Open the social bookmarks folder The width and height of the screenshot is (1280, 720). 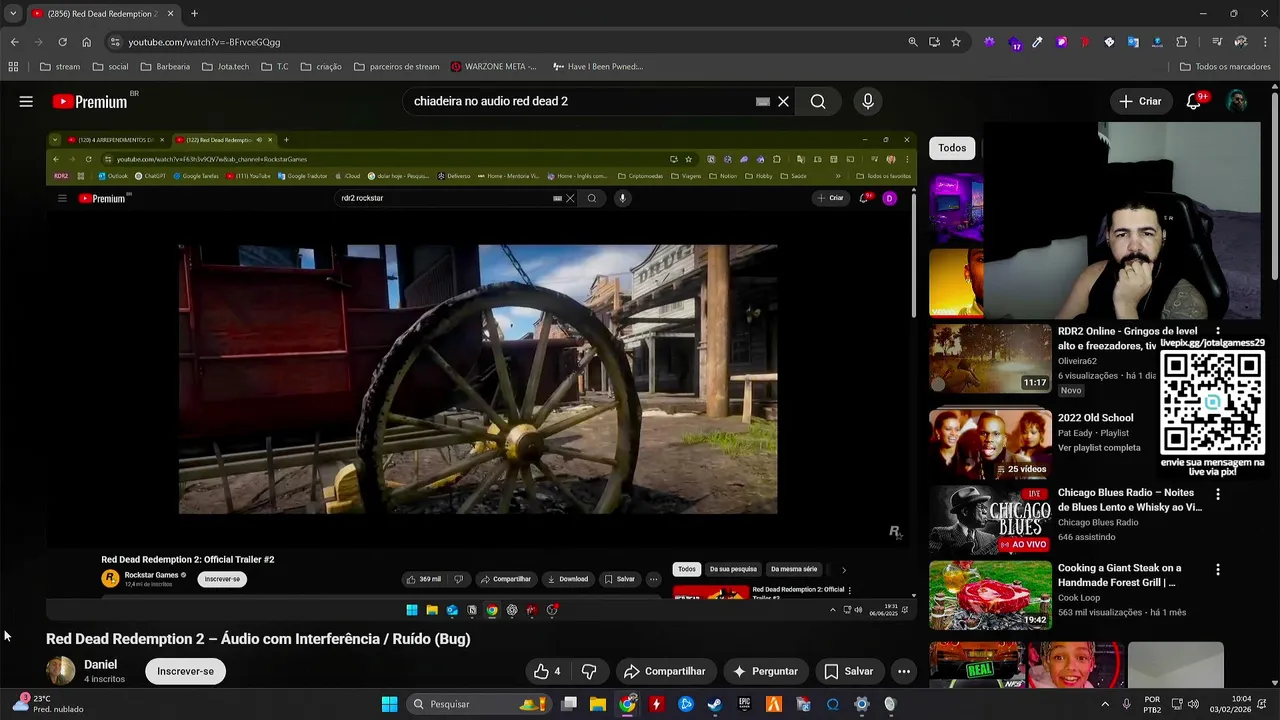[x=110, y=67]
